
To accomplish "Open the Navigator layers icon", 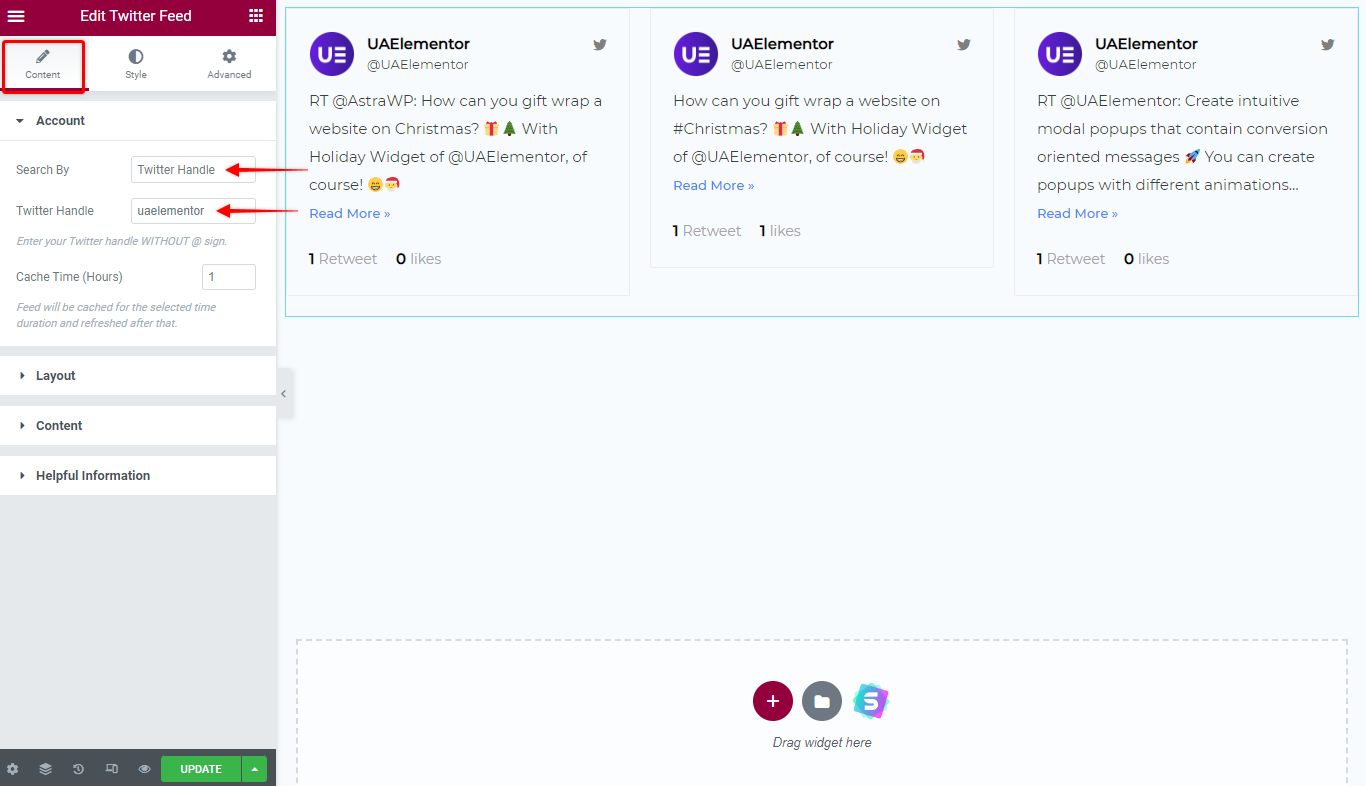I will 46,769.
